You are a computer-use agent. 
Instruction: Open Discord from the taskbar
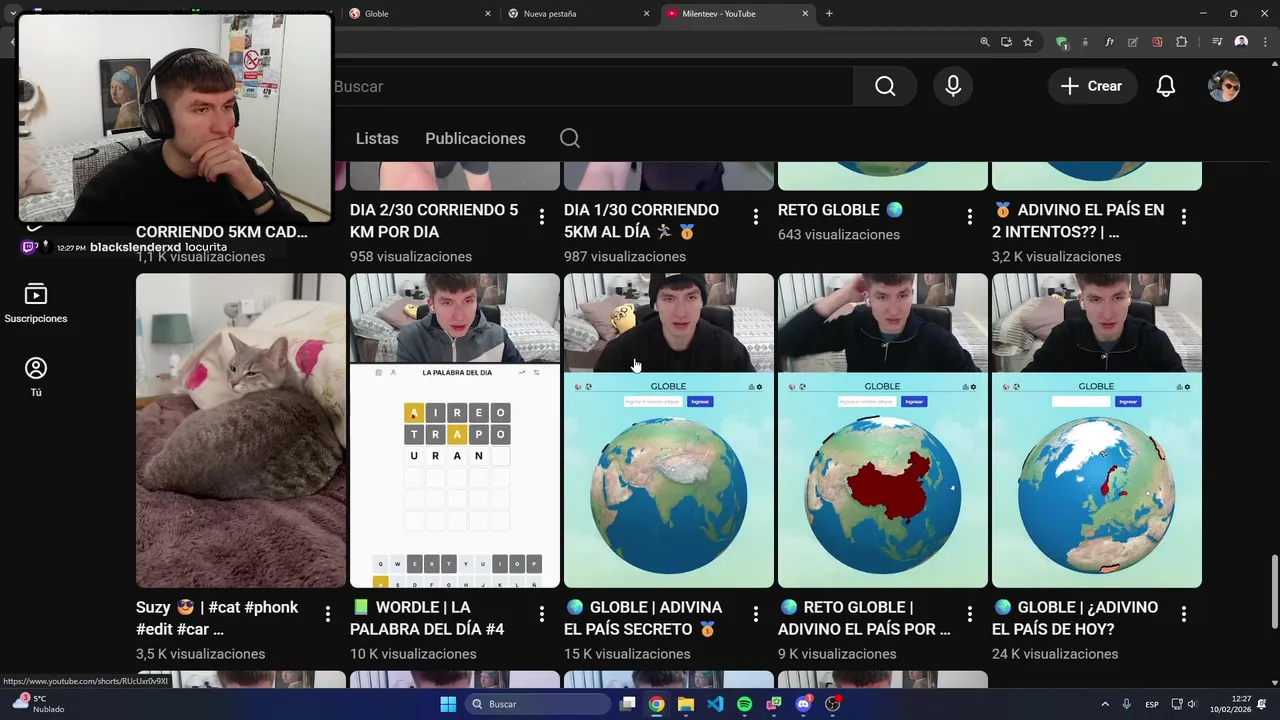tap(804, 704)
